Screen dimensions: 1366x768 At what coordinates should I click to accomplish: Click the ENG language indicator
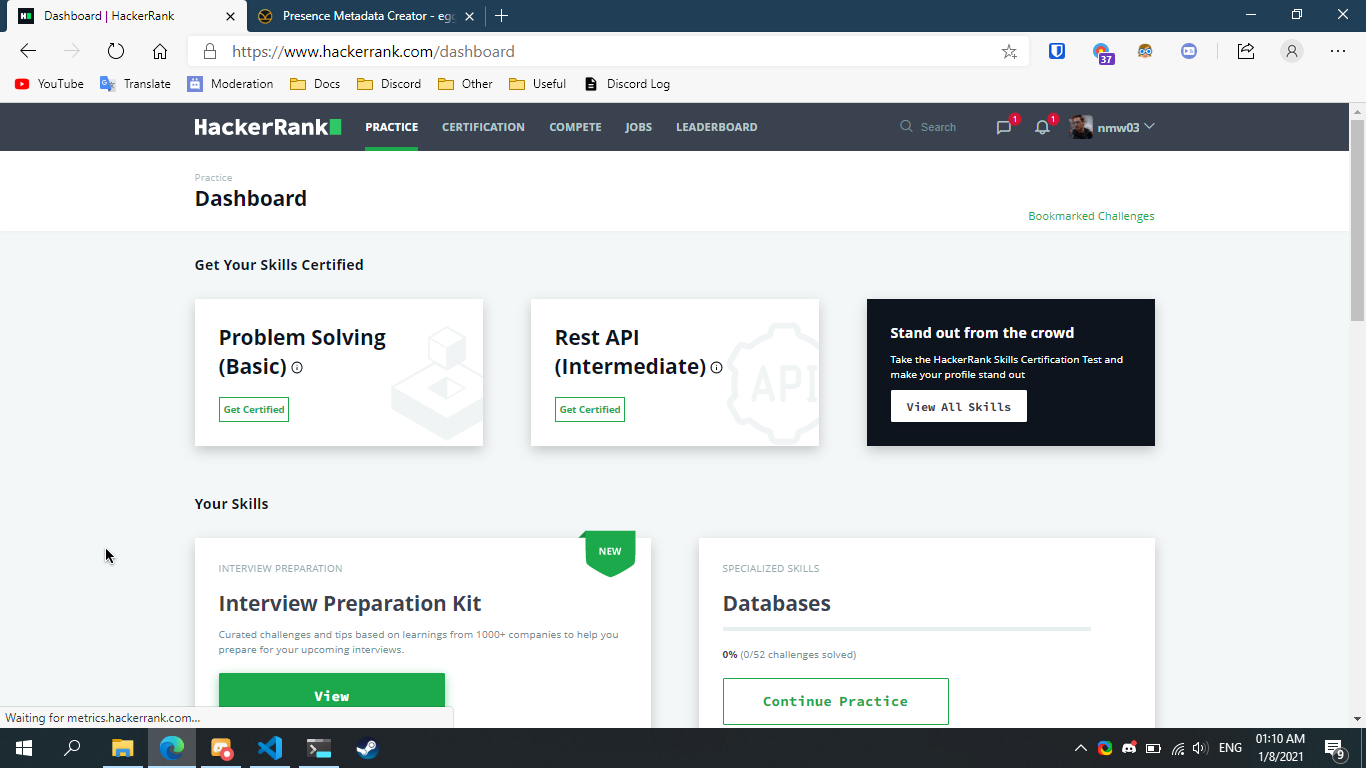[1231, 748]
